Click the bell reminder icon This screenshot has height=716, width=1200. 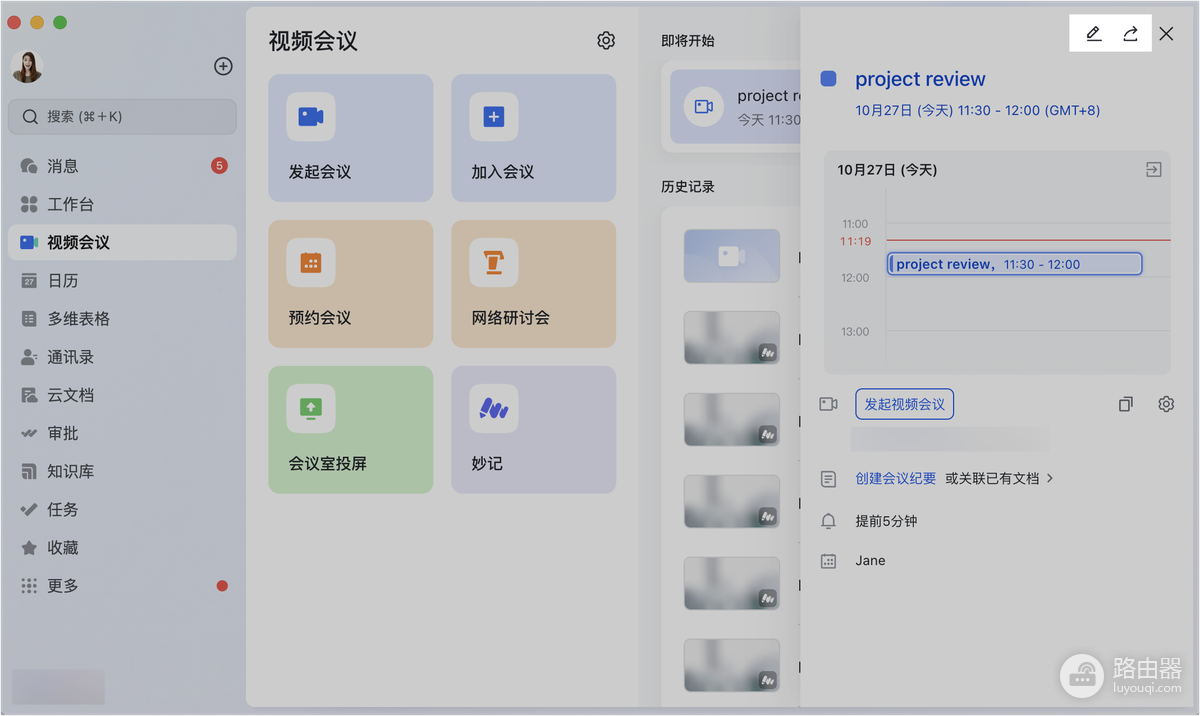tap(828, 521)
